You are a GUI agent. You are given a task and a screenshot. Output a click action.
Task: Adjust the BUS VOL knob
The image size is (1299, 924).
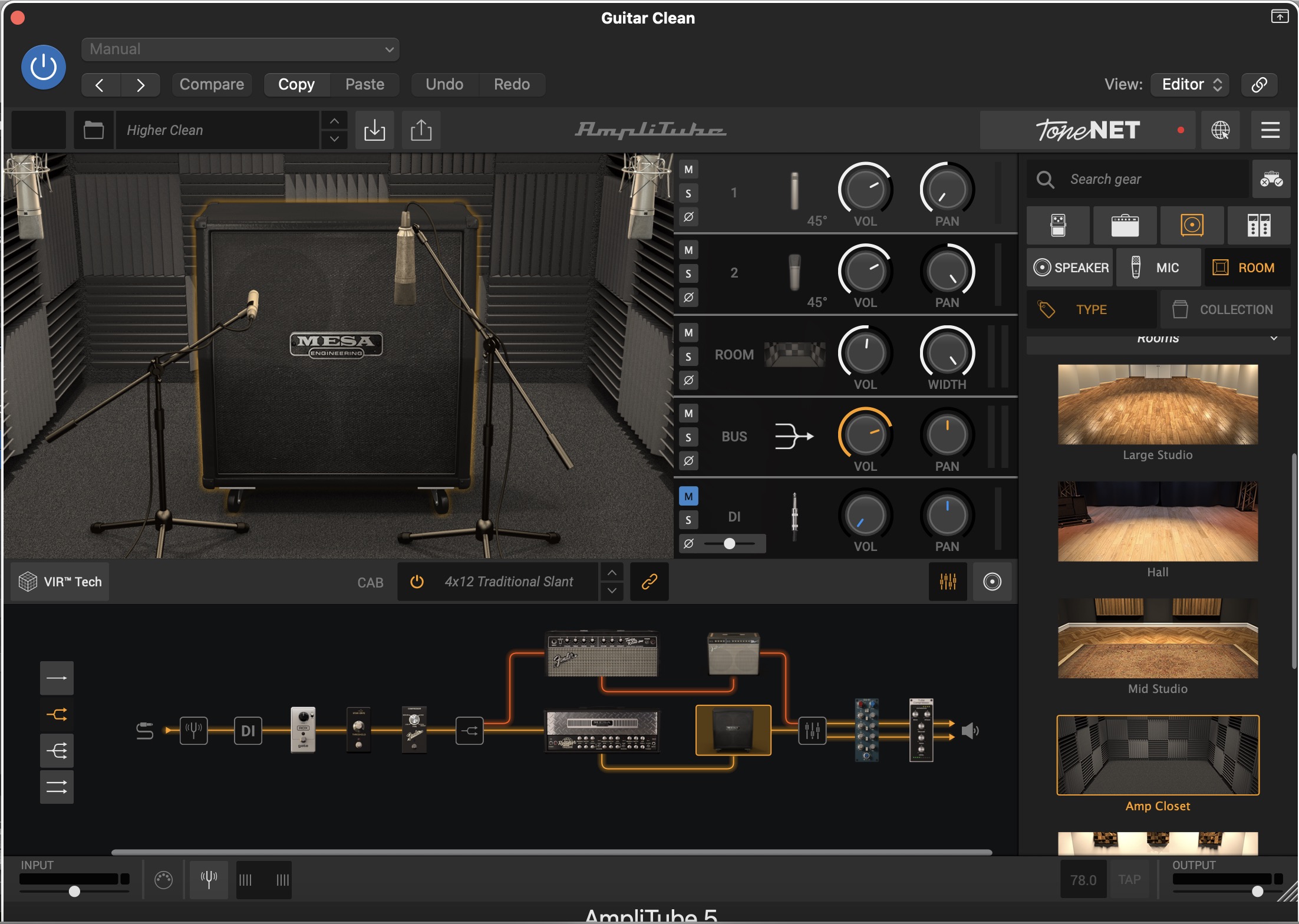coord(865,435)
